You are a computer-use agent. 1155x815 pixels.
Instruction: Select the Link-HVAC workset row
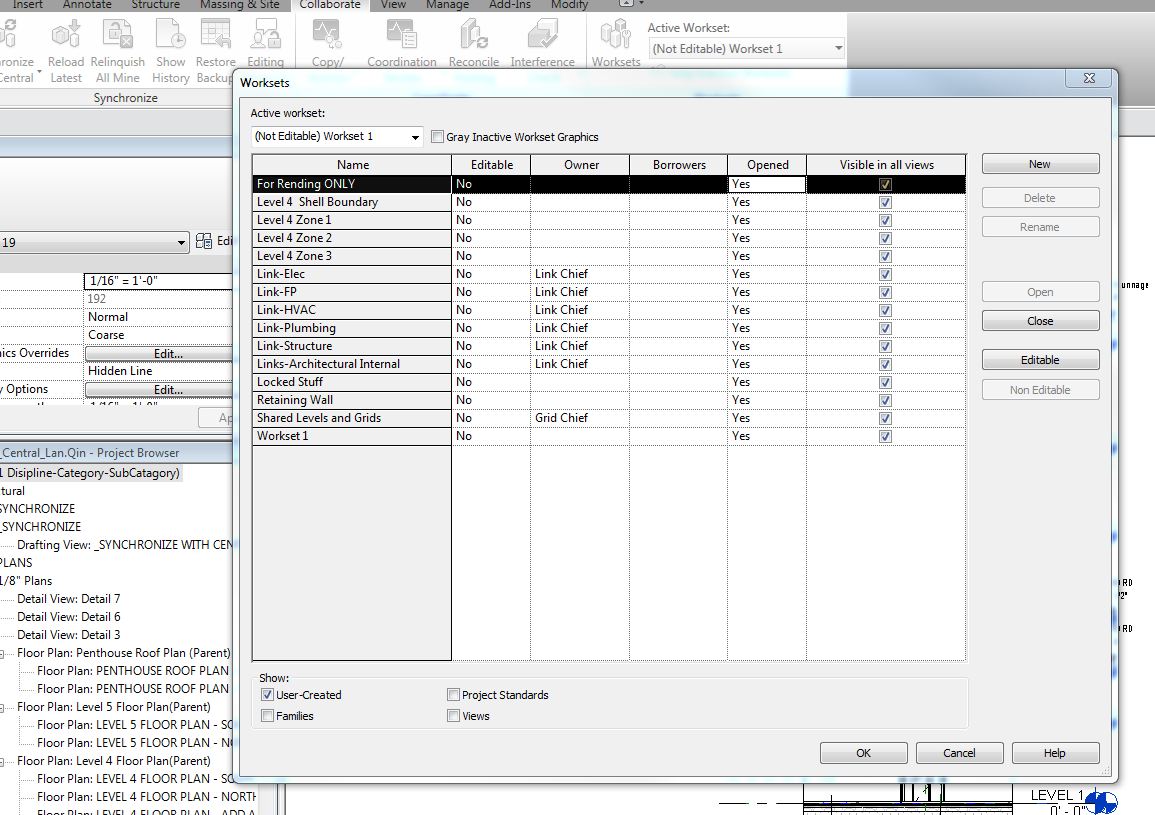coord(351,310)
